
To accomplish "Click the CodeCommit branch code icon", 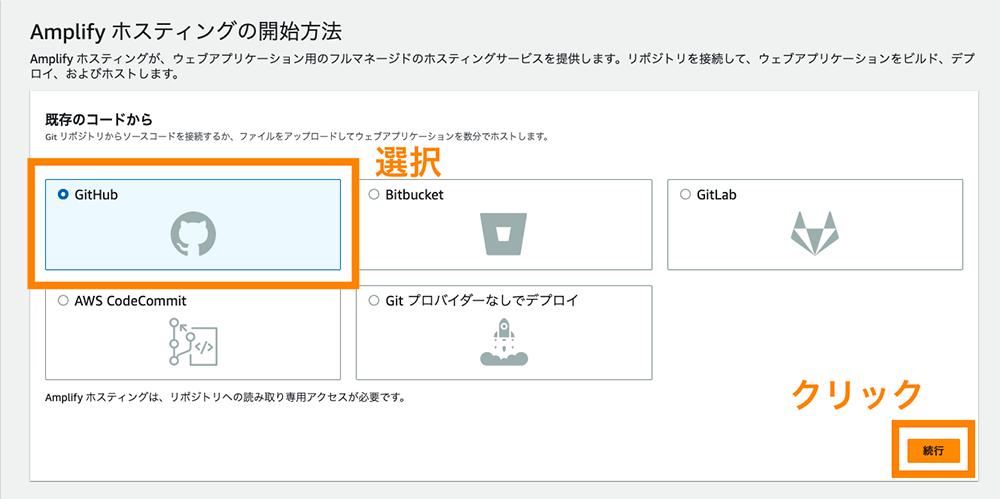I will click(193, 341).
